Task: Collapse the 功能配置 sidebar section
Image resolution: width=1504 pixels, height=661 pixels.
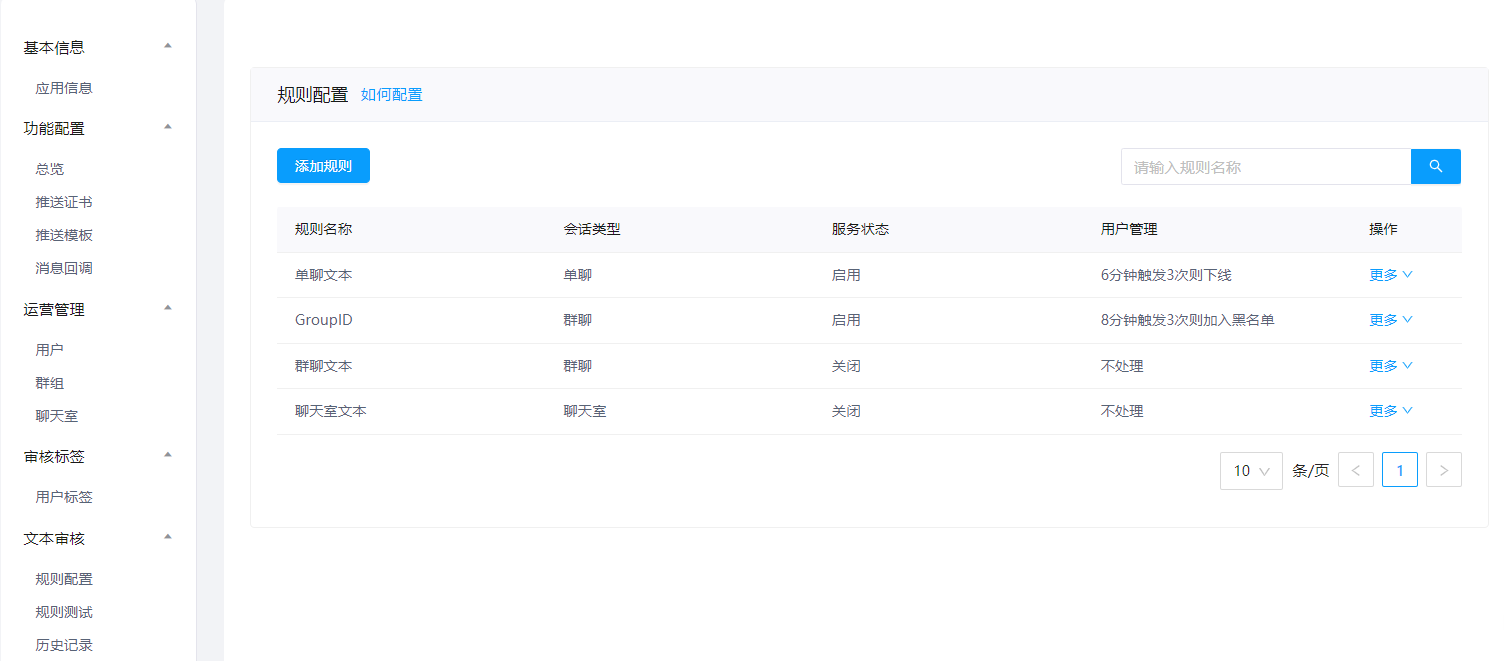Action: (168, 127)
